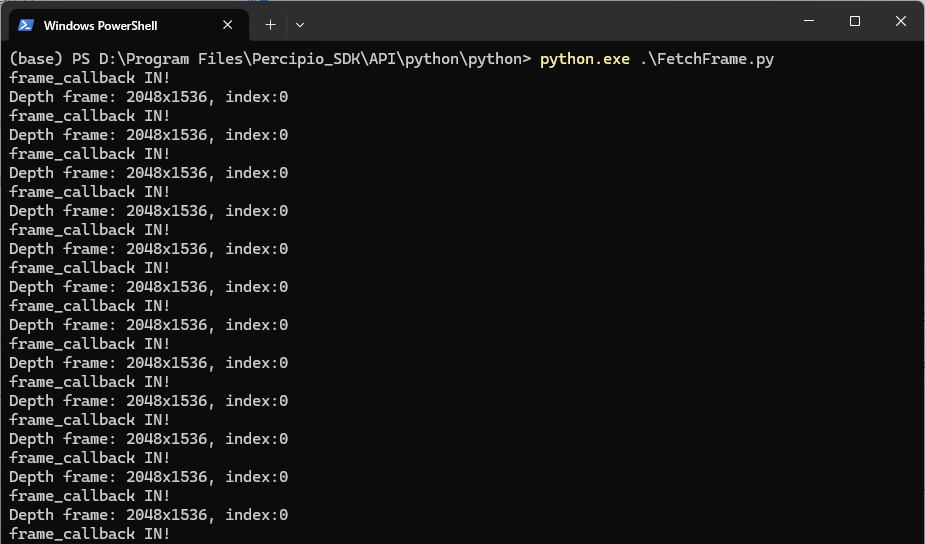Viewport: 925px width, 544px height.
Task: Click the (base) environment label
Action: point(35,59)
